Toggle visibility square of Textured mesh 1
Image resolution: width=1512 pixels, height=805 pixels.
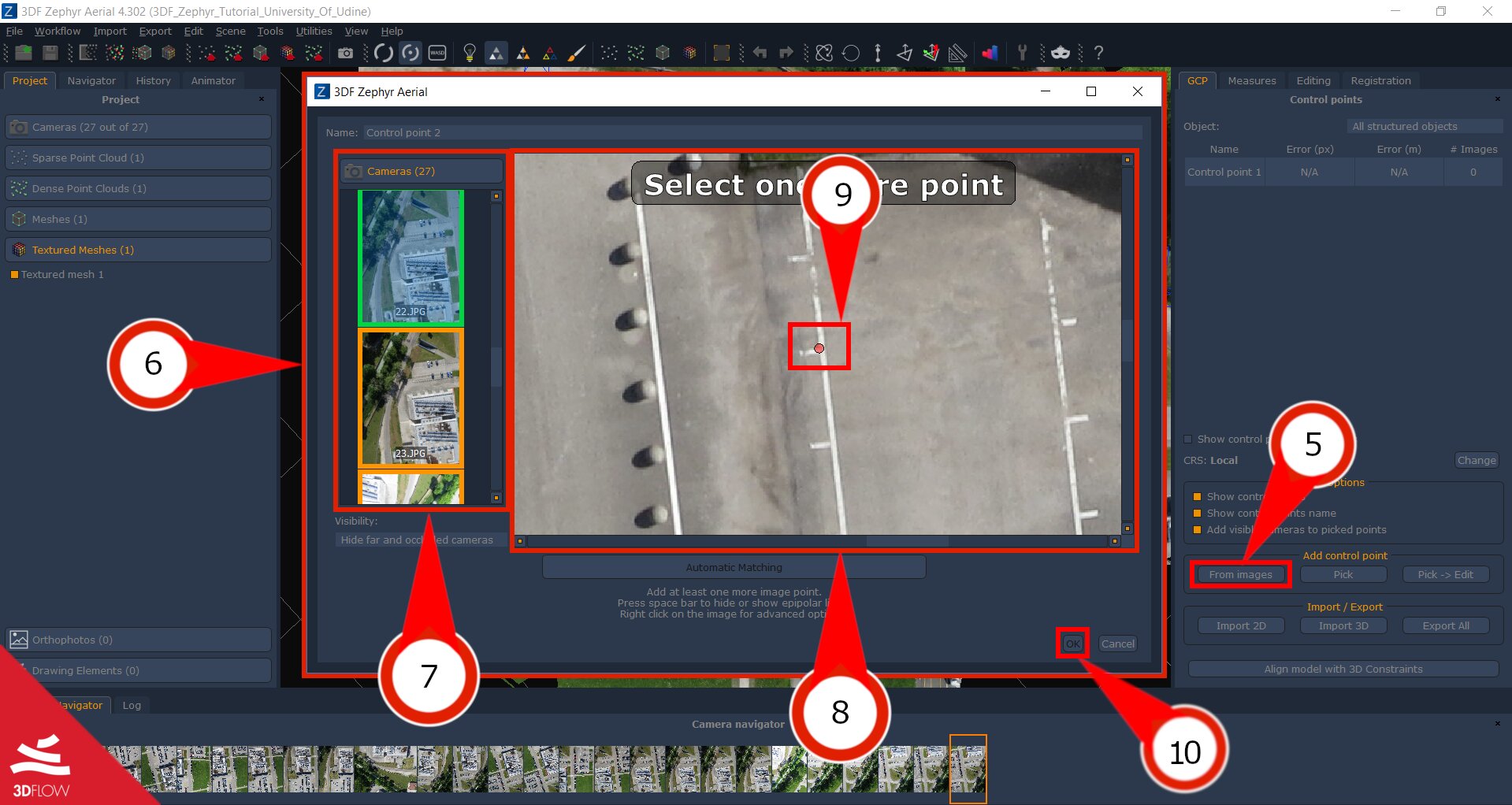[14, 275]
